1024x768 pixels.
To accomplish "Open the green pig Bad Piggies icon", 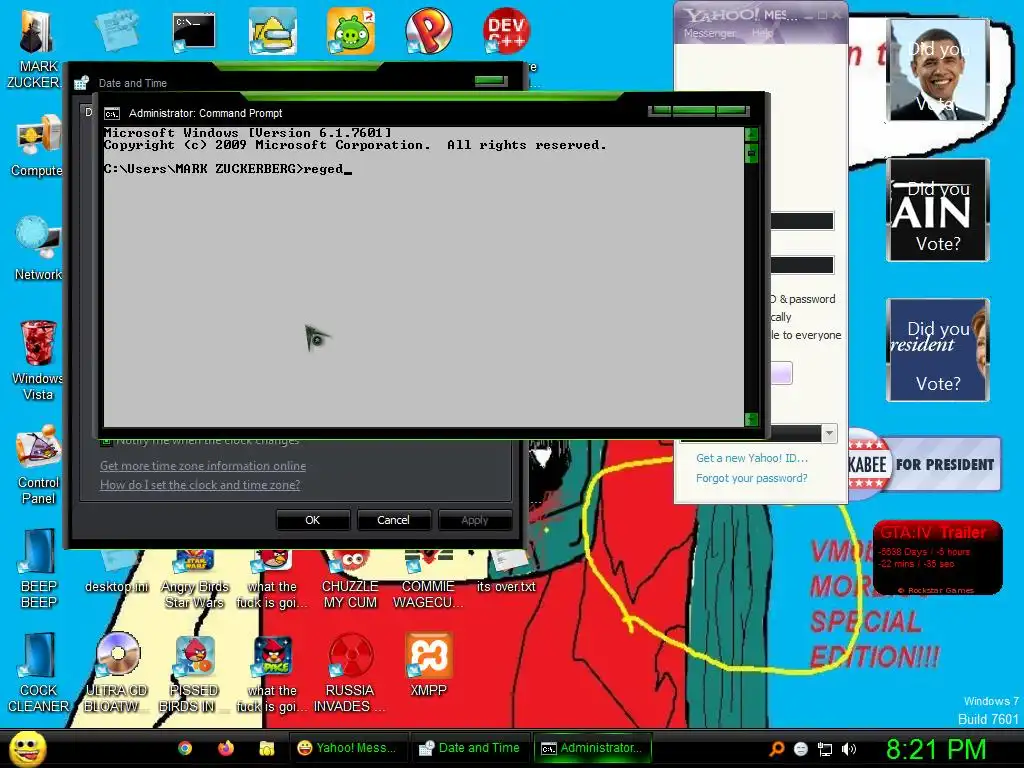I will 351,31.
